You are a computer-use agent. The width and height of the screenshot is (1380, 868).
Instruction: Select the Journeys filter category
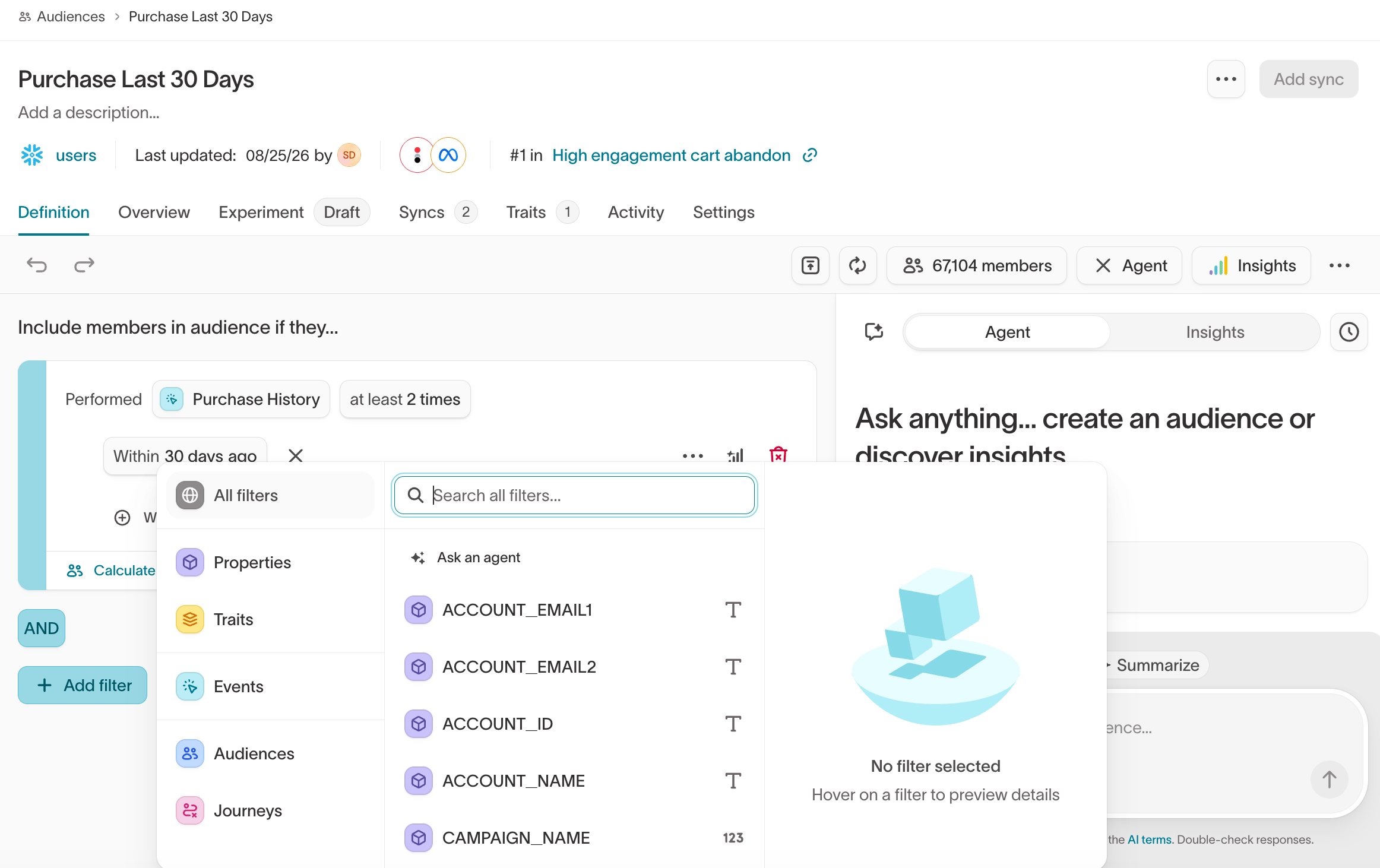point(271,810)
